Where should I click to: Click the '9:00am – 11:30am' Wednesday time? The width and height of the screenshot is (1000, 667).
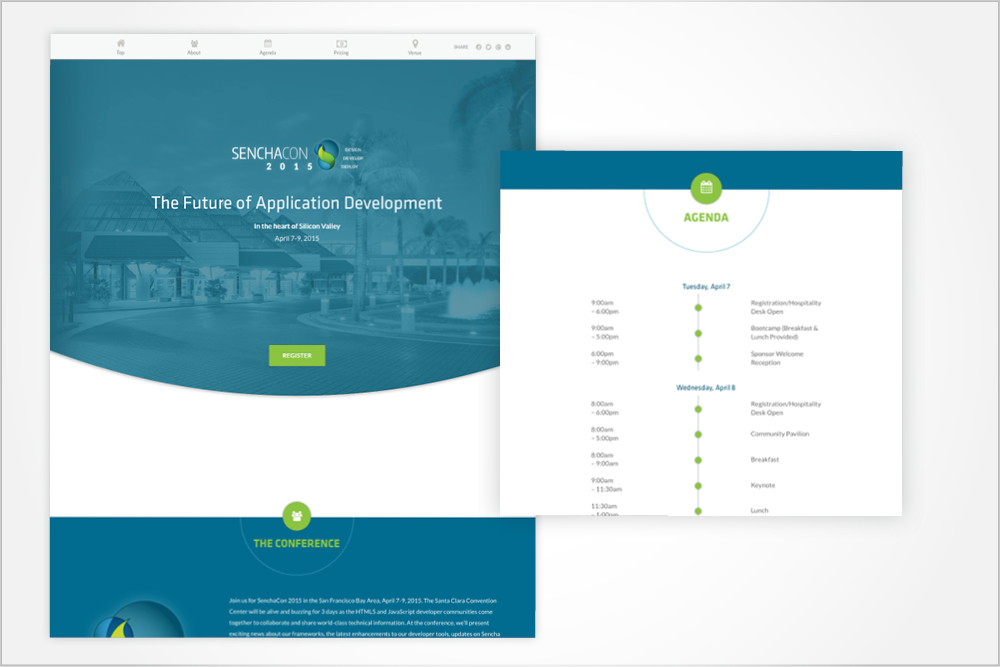tap(606, 485)
